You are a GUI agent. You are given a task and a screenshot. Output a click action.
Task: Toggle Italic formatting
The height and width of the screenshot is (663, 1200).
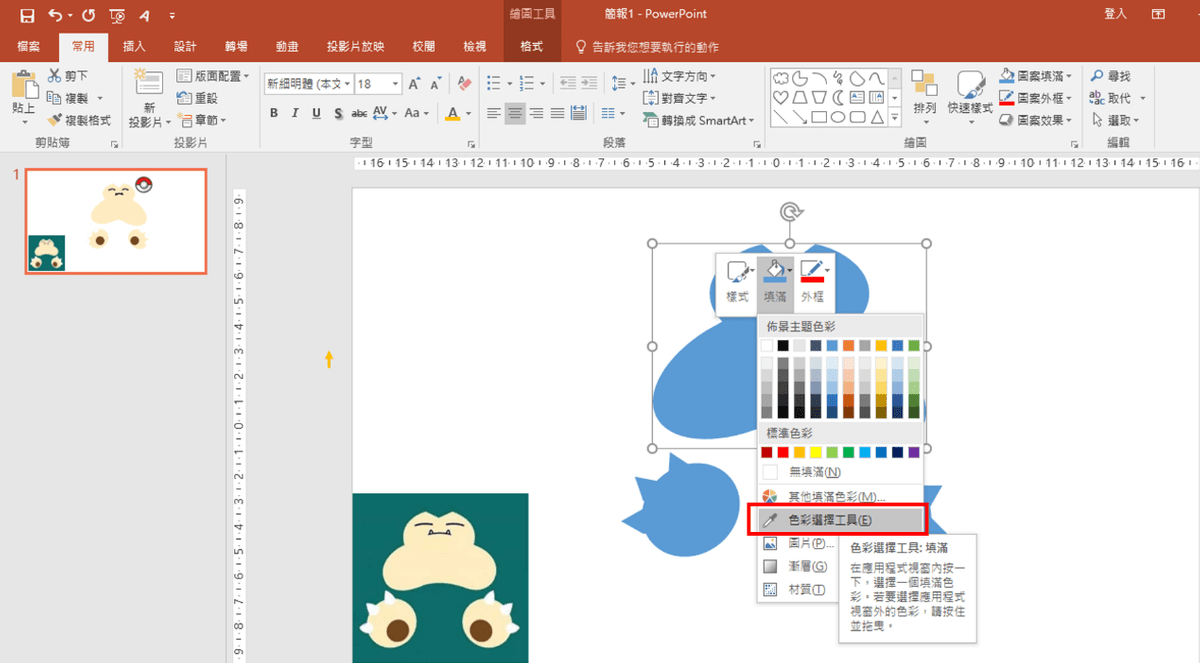coord(295,113)
